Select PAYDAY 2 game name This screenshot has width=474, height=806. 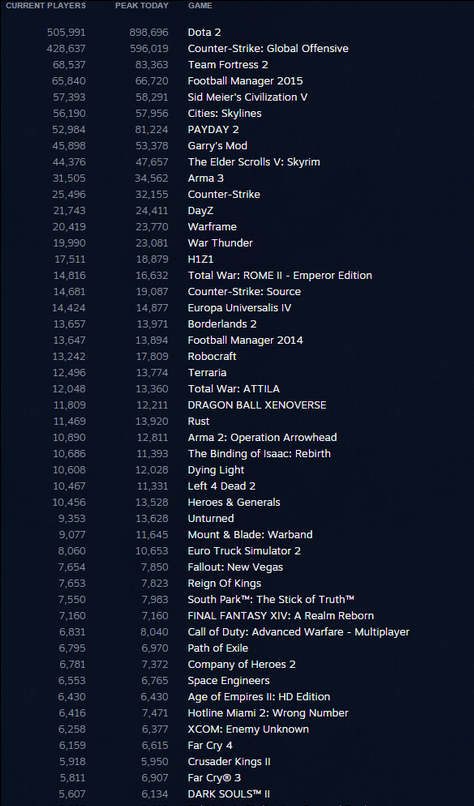tap(213, 130)
